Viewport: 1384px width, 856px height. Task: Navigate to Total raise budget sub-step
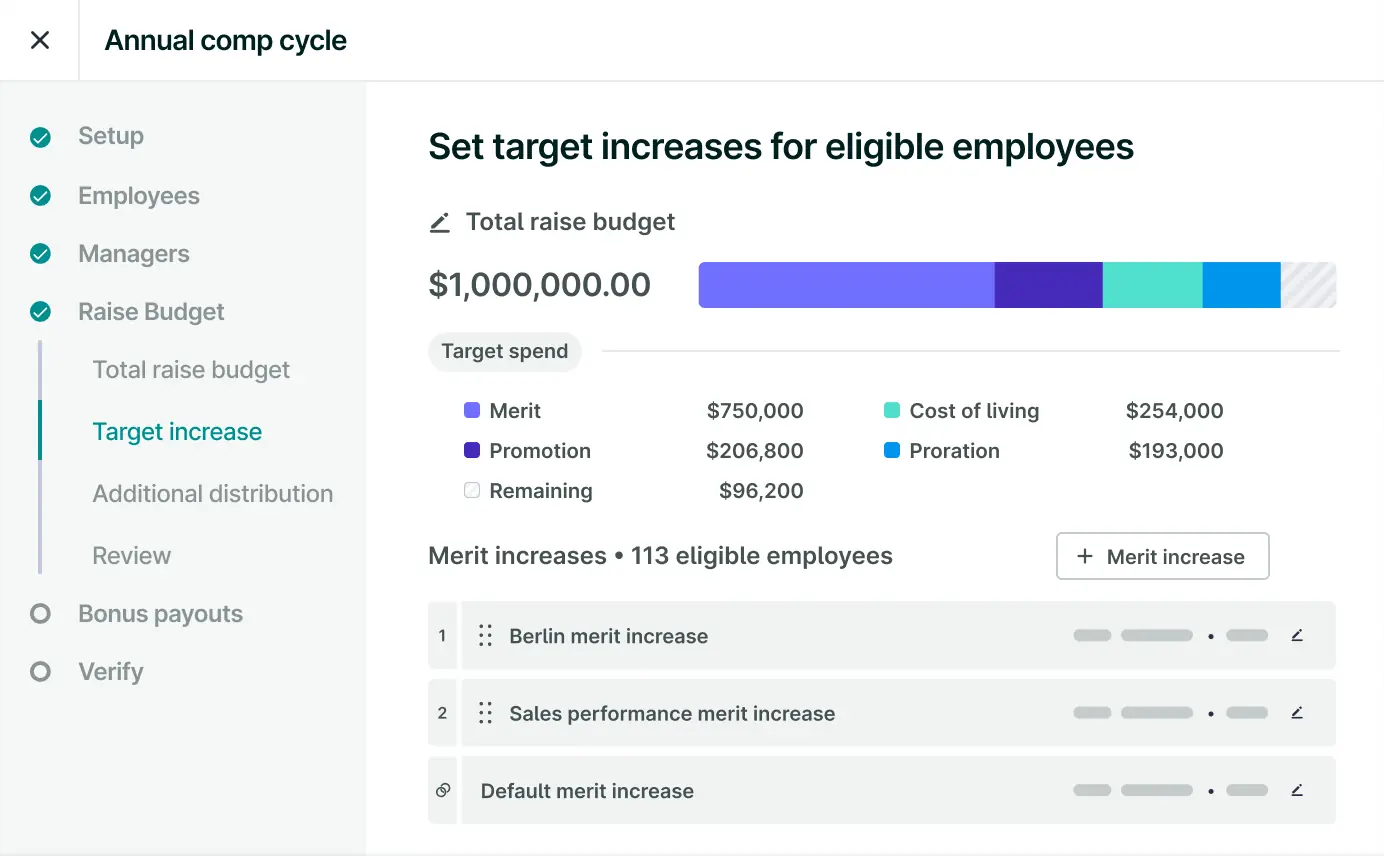pos(191,370)
